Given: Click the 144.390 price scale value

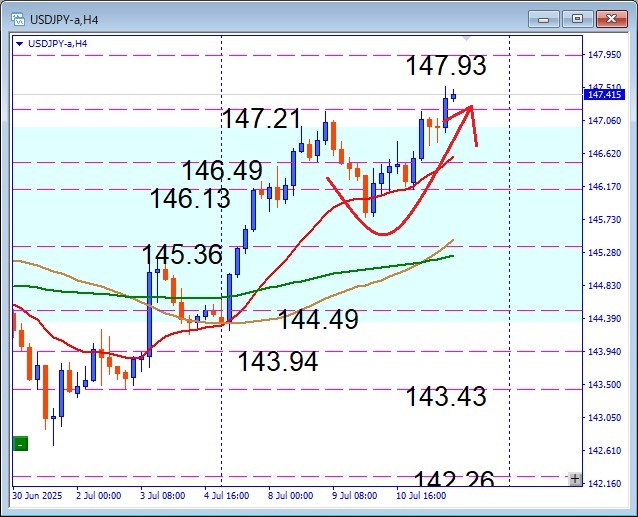Looking at the screenshot, I should pos(605,318).
